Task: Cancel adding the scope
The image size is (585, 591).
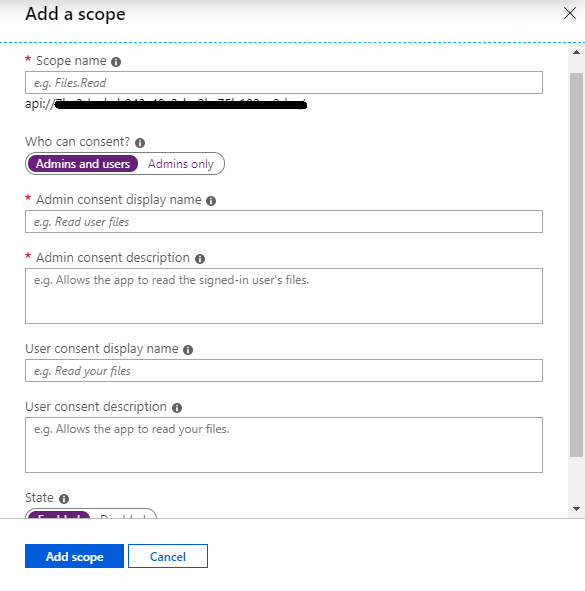Action: click(x=168, y=556)
